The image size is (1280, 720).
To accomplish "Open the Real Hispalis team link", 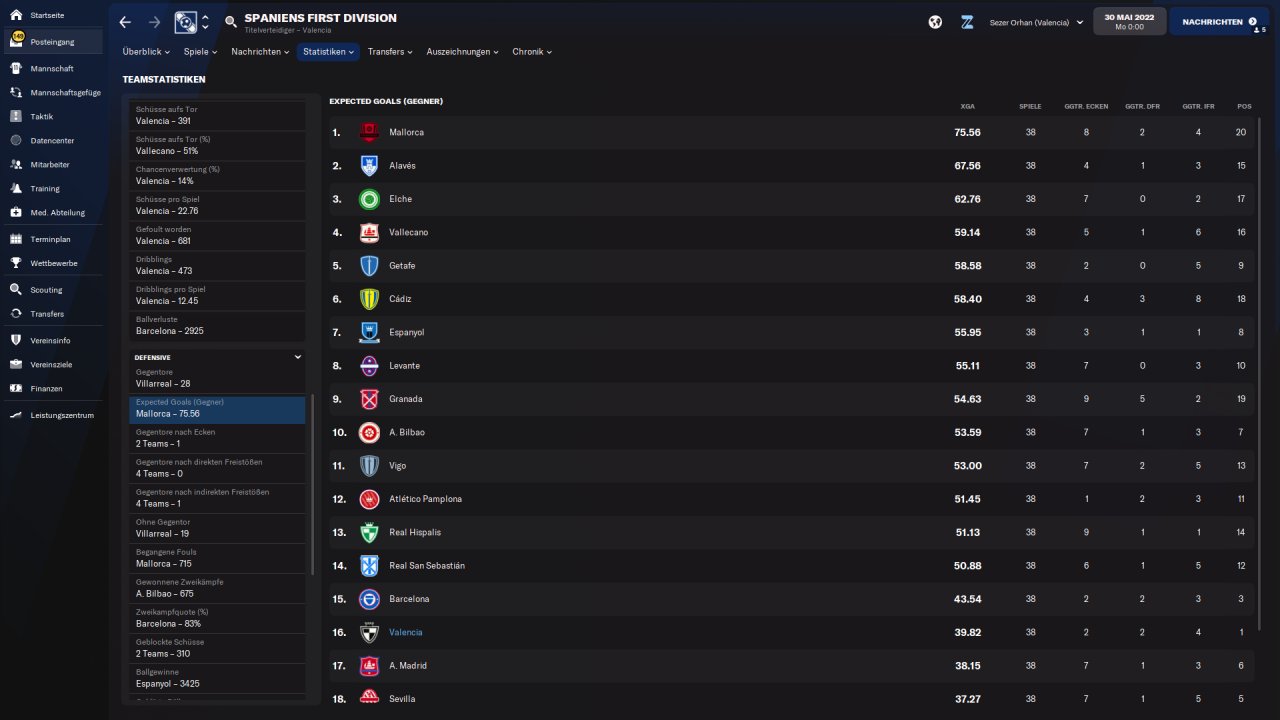I will [x=415, y=532].
